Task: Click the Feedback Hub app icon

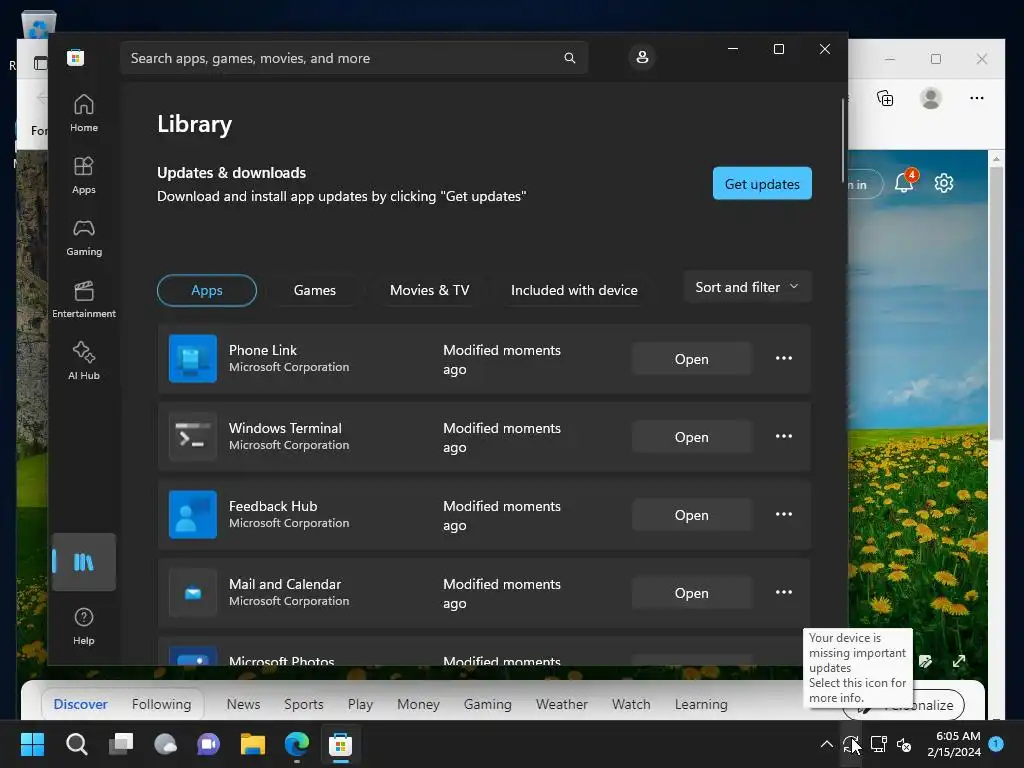Action: tap(193, 515)
